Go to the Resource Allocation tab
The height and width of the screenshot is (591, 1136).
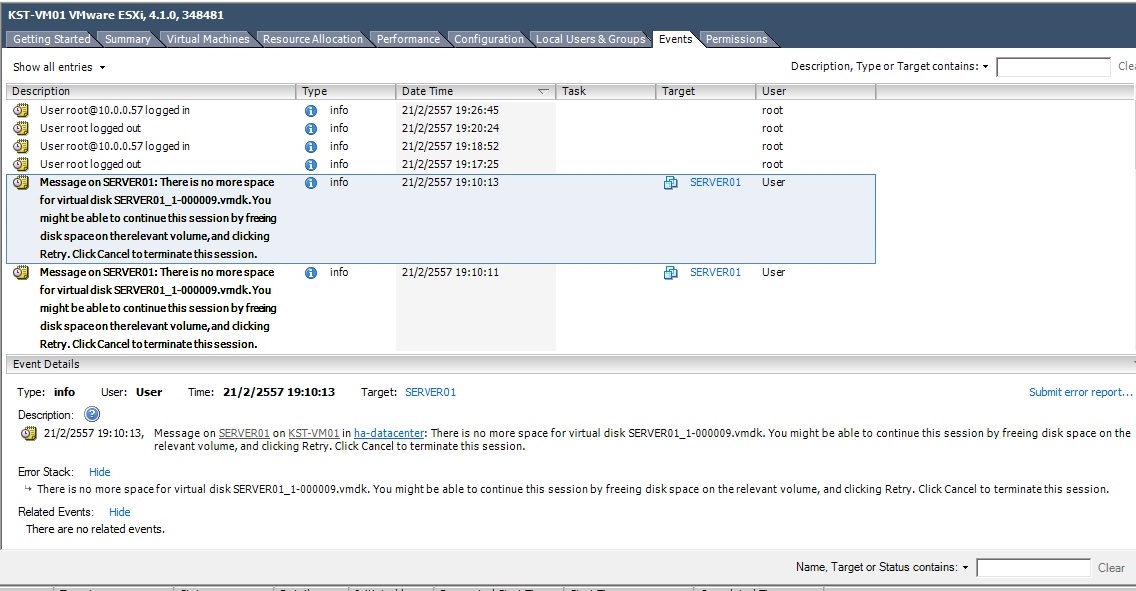click(312, 39)
